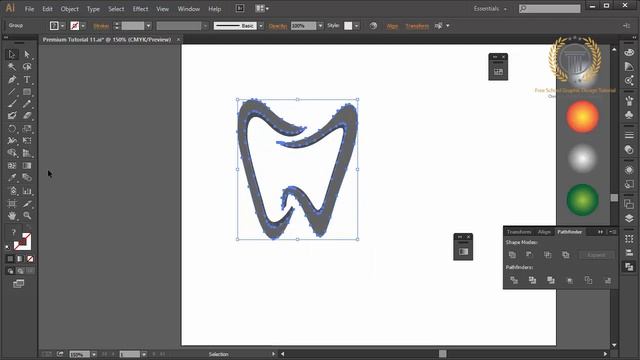640x360 pixels.
Task: Select the Pencil tool
Action: (x=27, y=104)
